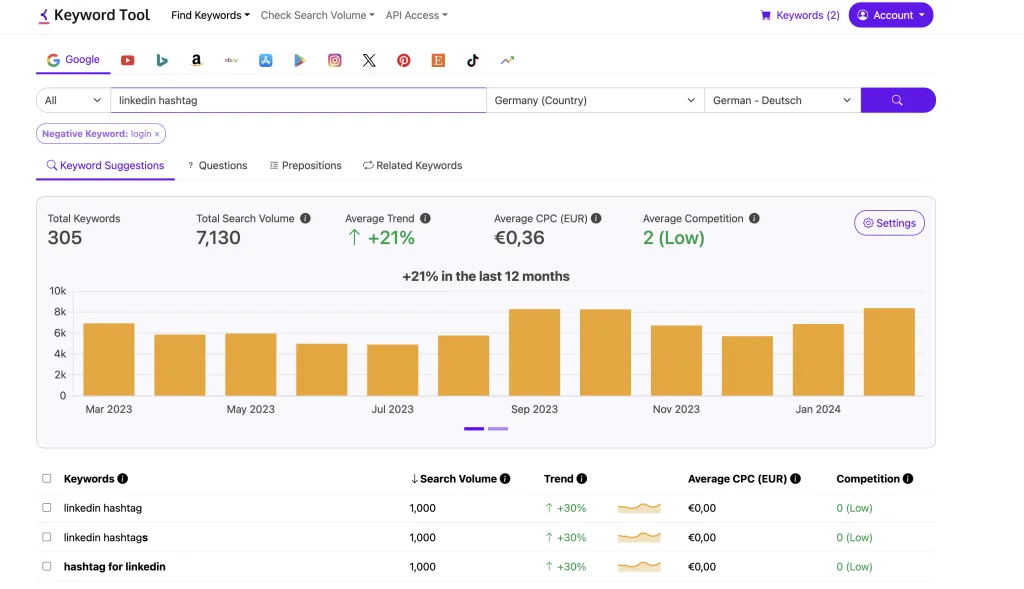Open the TikTok platform tab

[473, 60]
